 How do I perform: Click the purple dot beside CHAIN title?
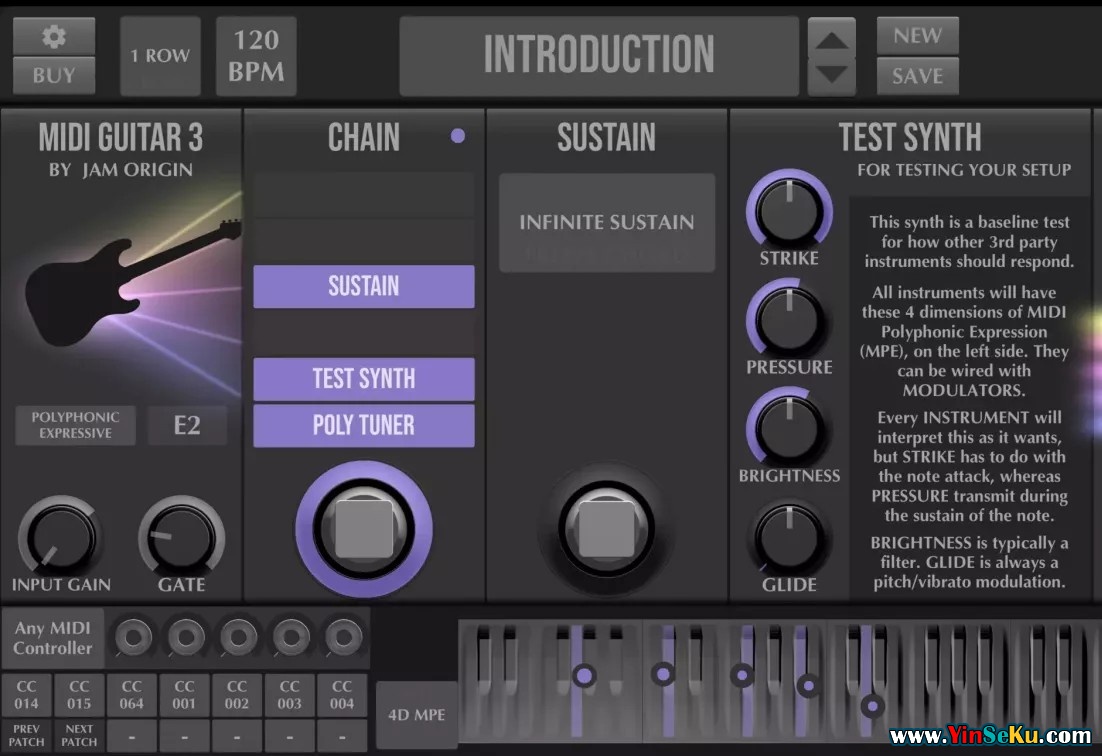458,136
